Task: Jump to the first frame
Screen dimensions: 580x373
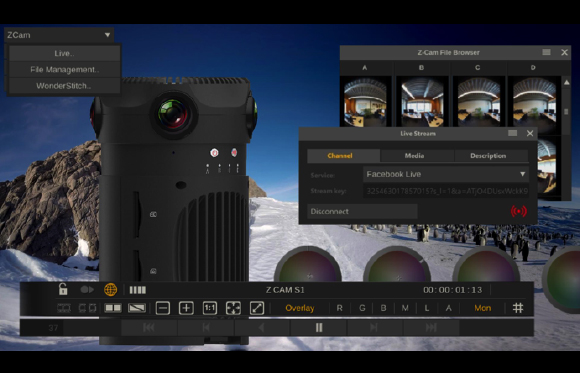Action: pos(149,327)
